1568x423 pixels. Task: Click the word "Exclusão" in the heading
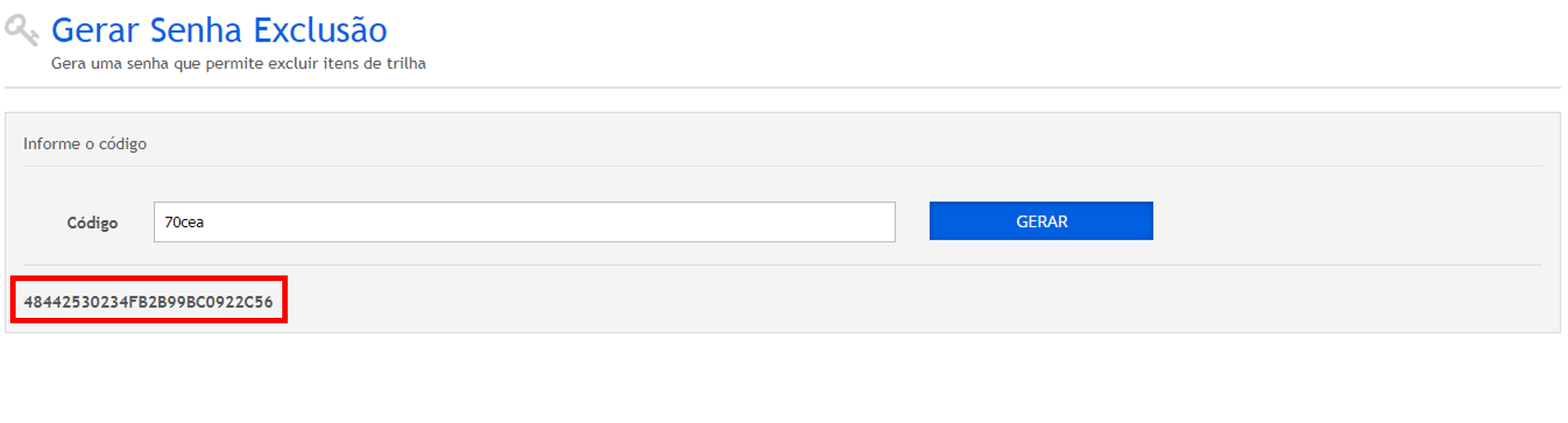[x=320, y=31]
